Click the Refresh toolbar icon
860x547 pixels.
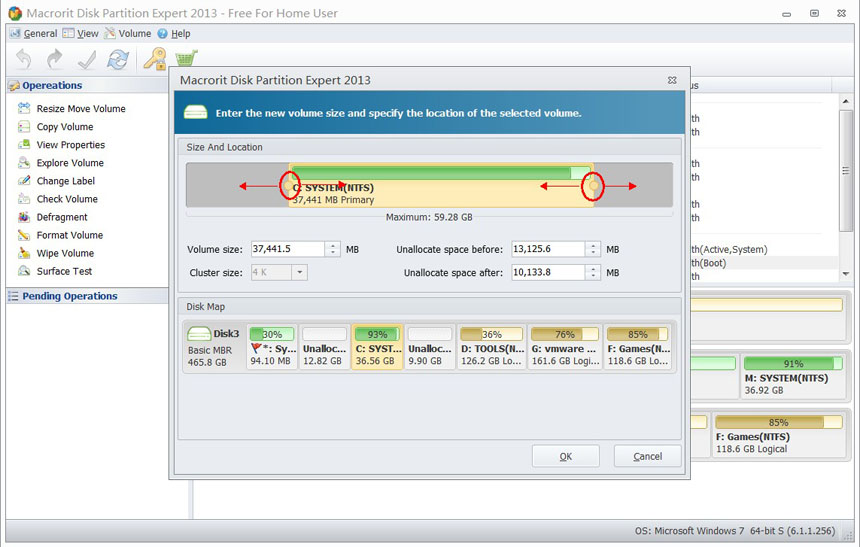coord(118,59)
